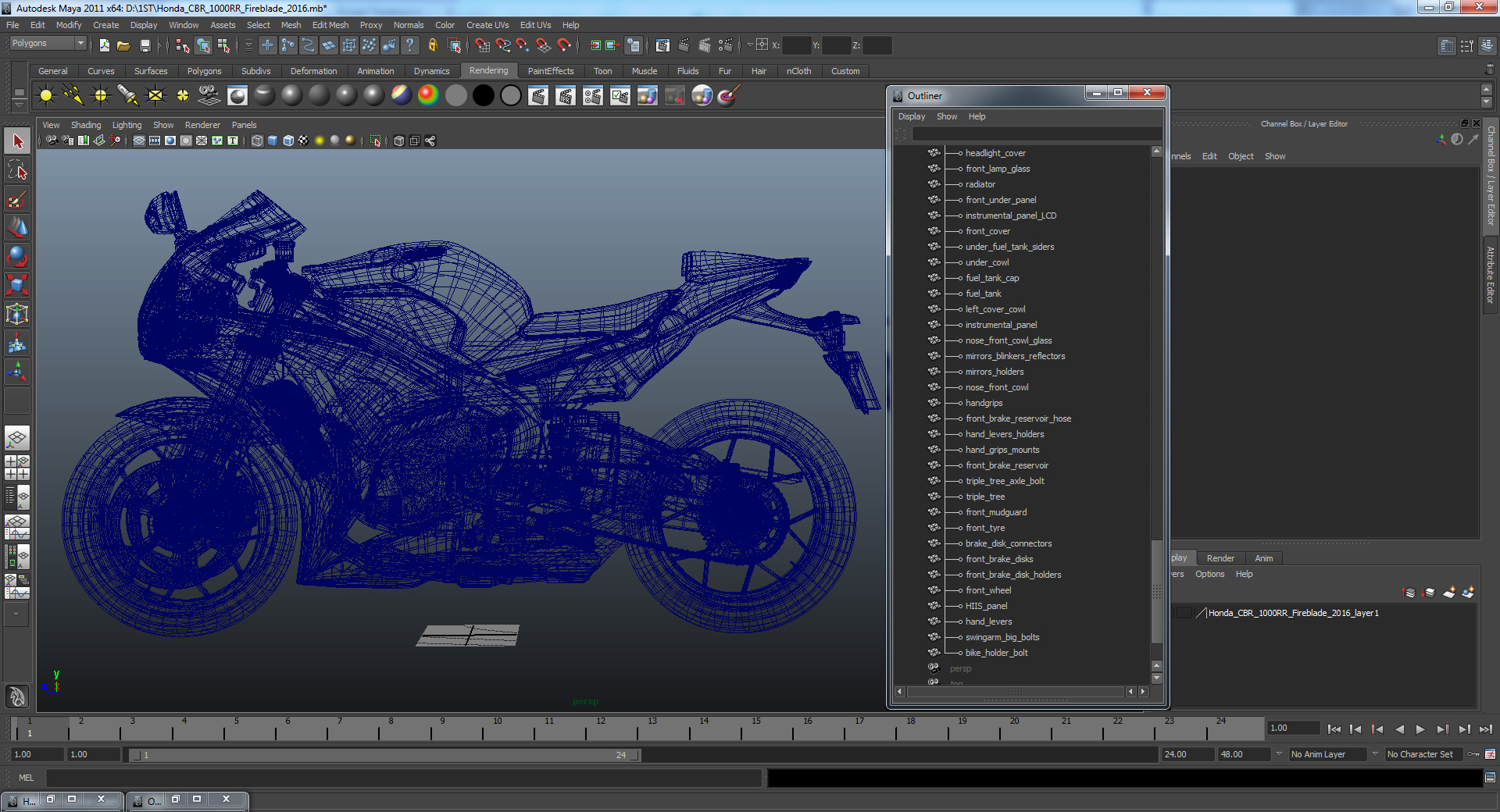This screenshot has width=1500, height=812.
Task: Create a directional light from shelf
Action: 73,96
